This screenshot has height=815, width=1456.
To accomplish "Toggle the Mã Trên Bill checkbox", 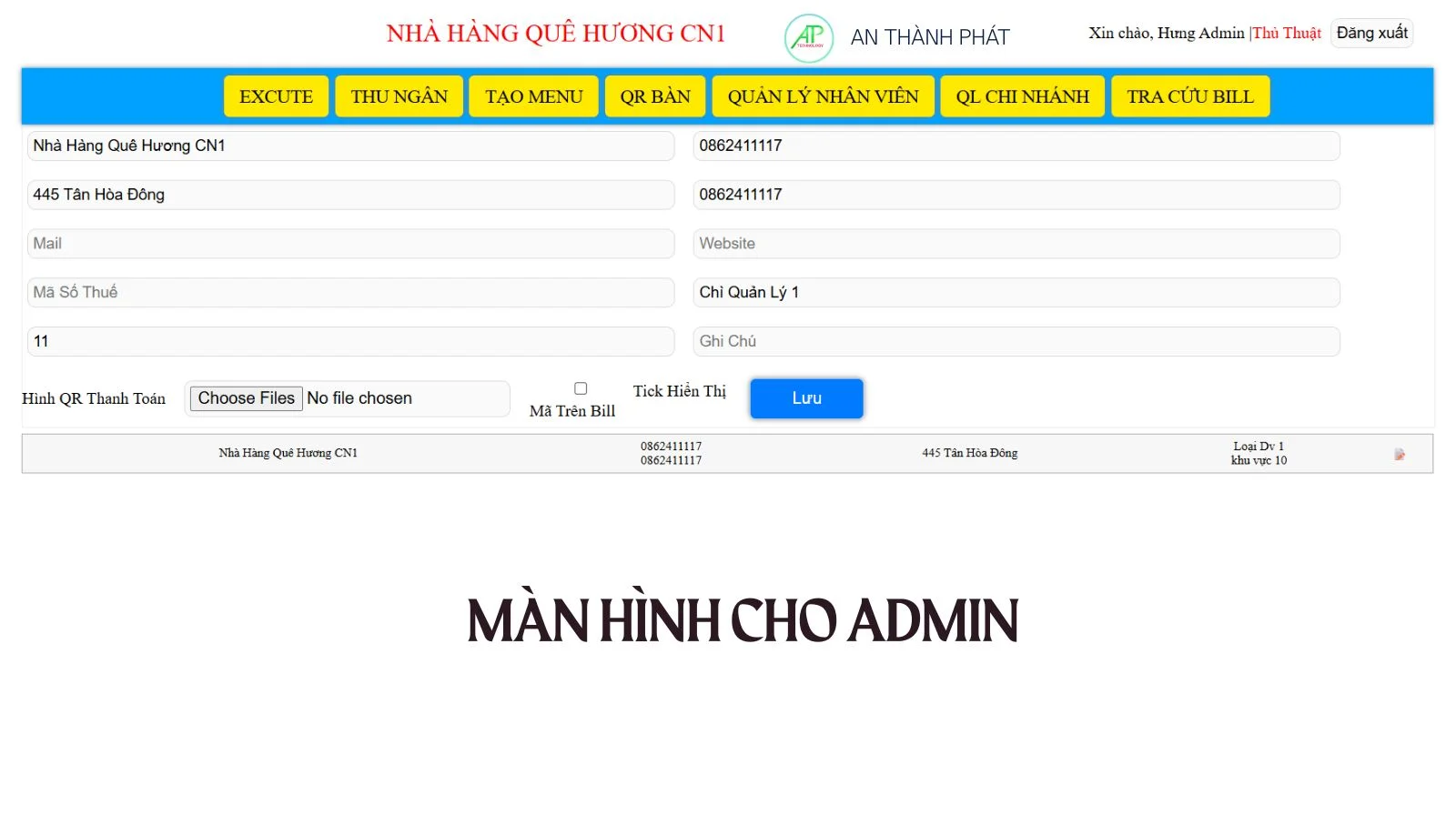I will 581,388.
